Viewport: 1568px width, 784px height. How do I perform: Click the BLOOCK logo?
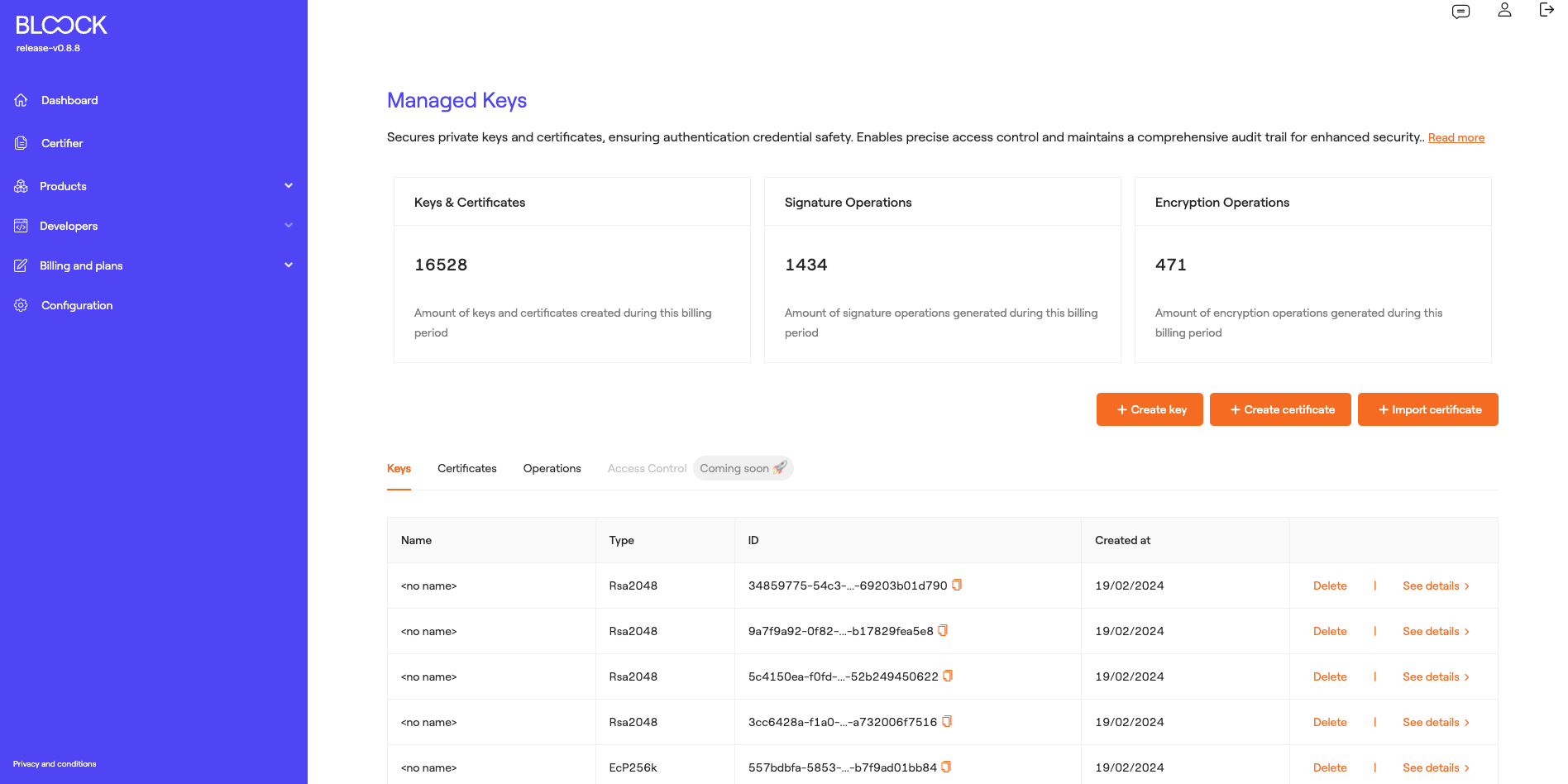(61, 26)
